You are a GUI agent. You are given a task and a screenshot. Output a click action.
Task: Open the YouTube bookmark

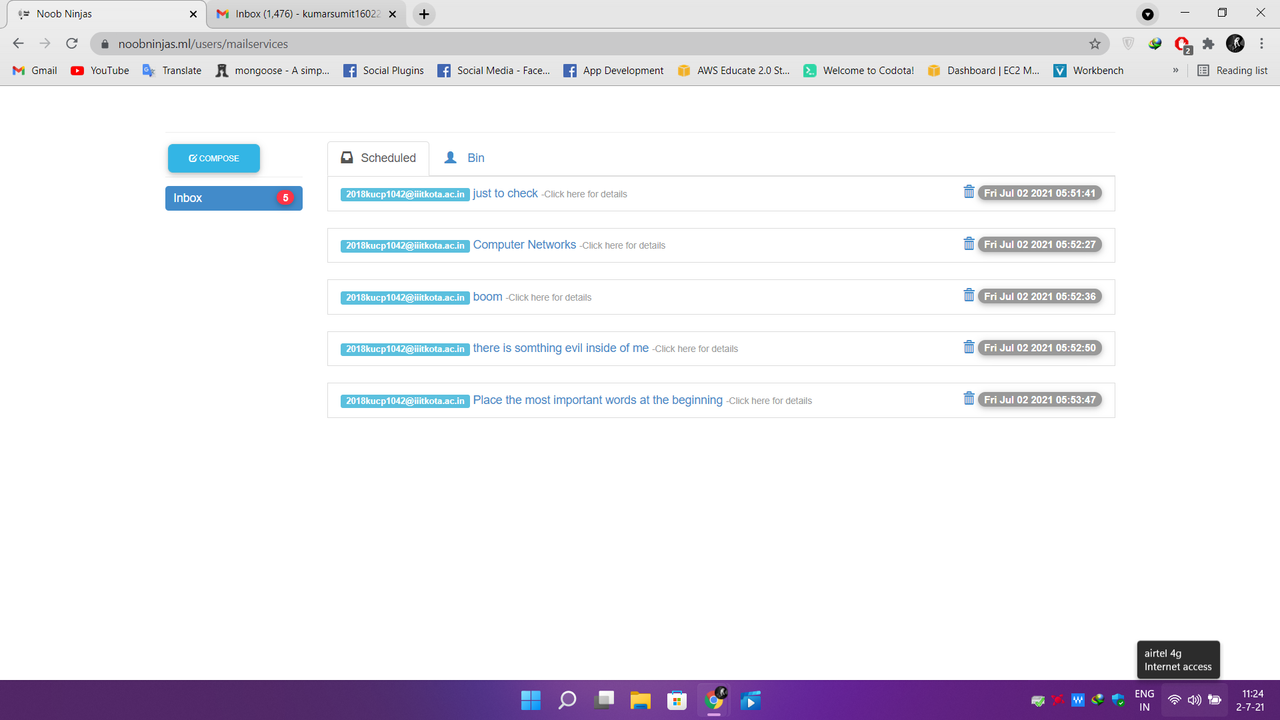99,70
